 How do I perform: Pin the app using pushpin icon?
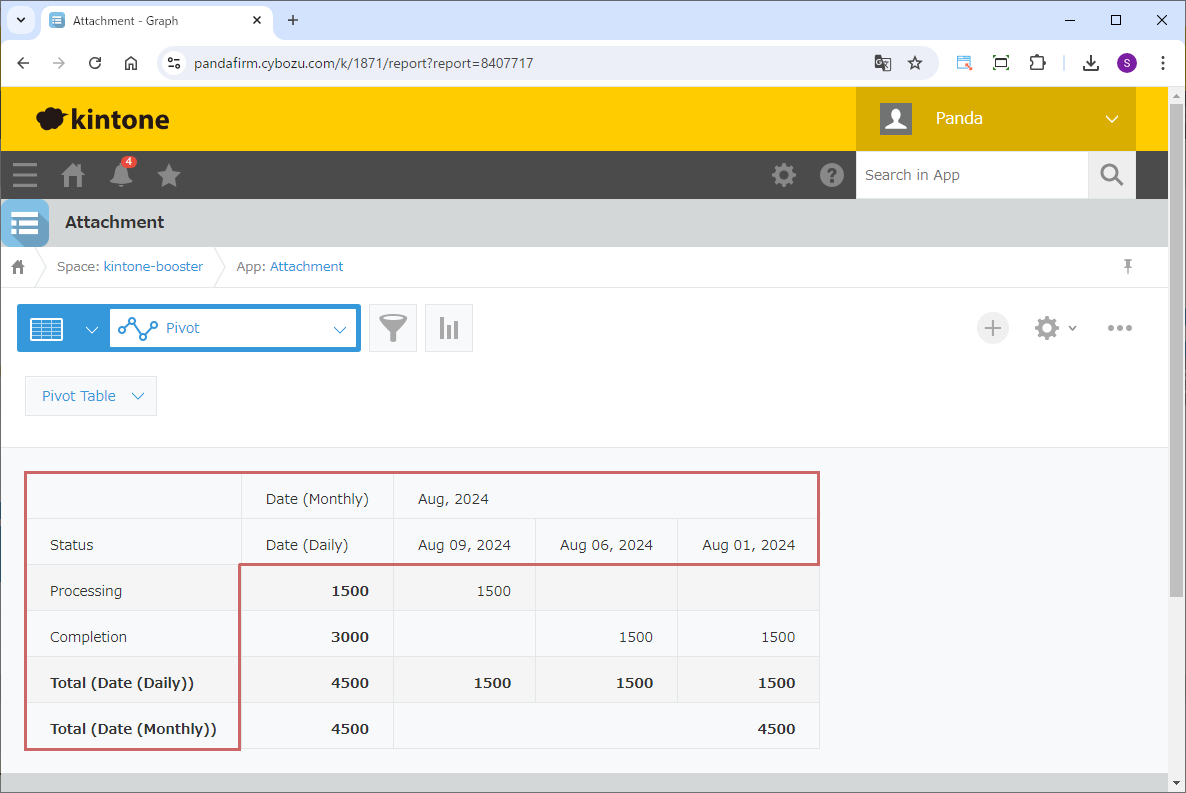1128,266
